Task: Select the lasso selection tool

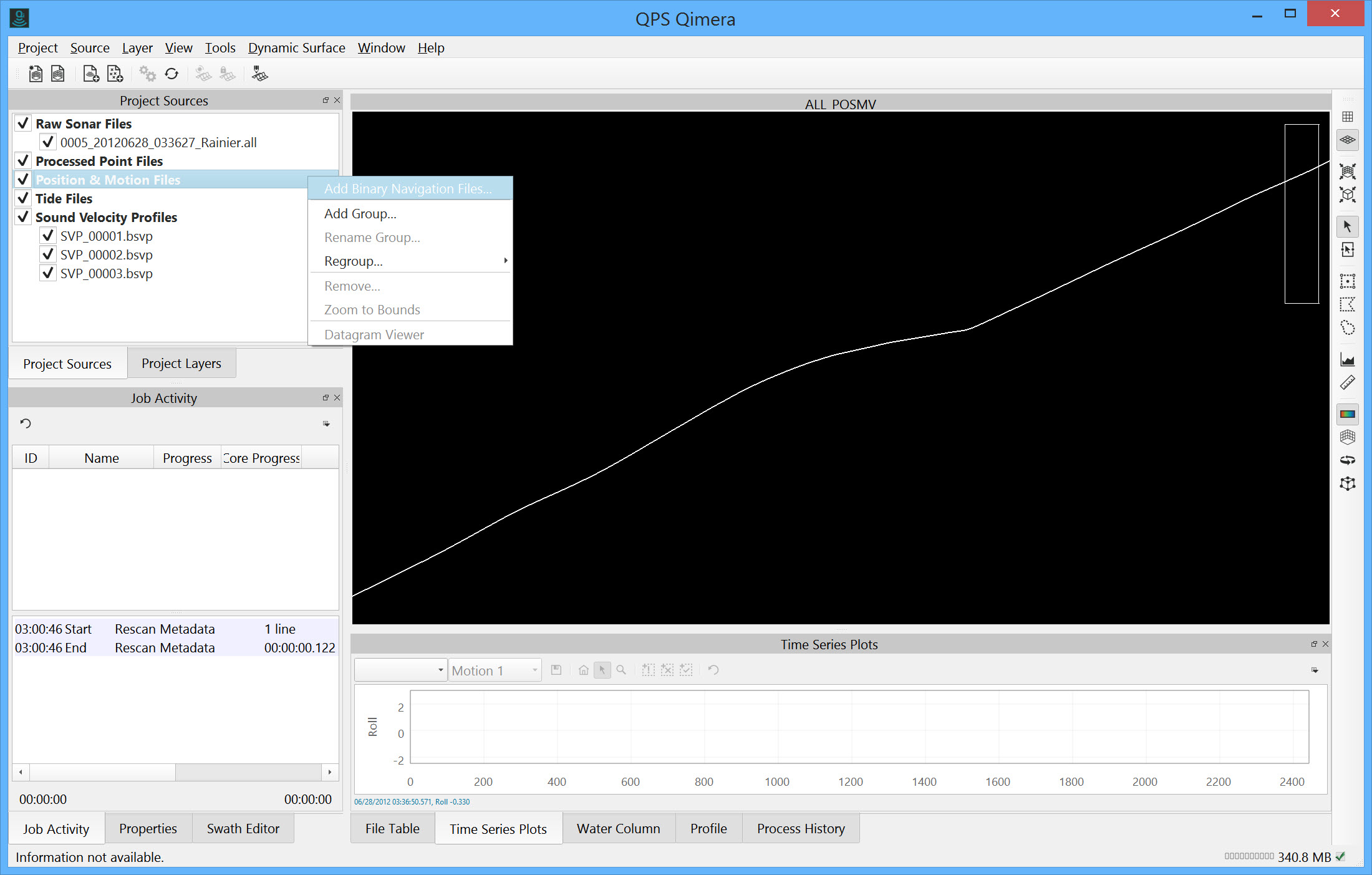Action: (1347, 328)
